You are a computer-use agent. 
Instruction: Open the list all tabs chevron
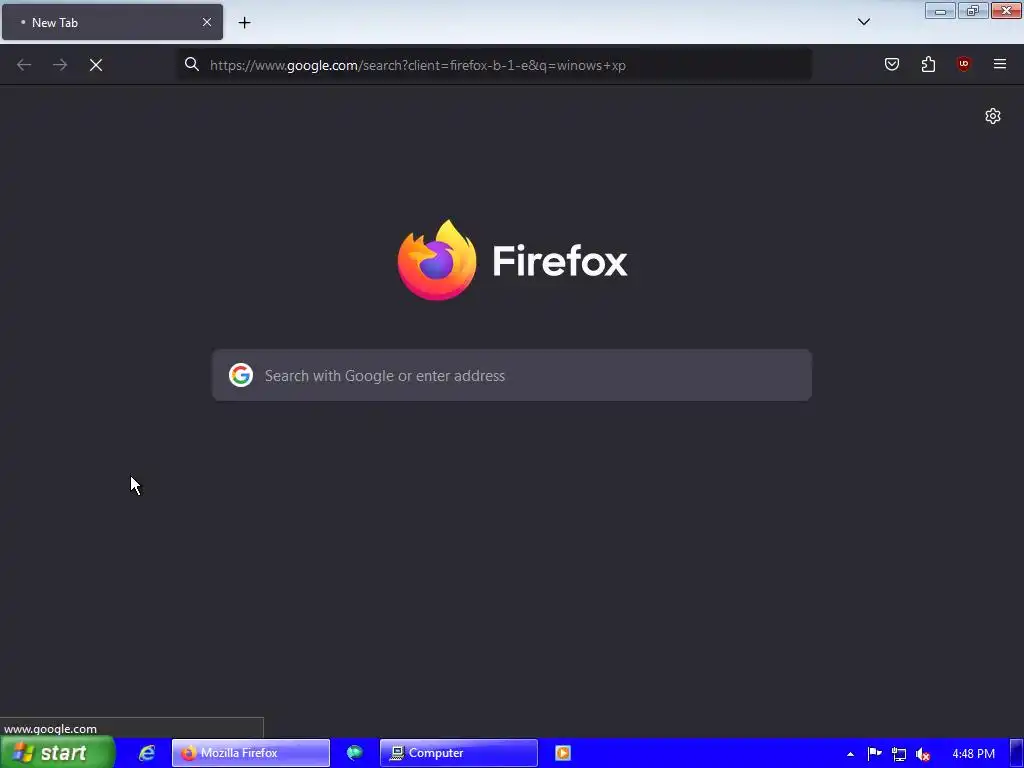(x=863, y=22)
